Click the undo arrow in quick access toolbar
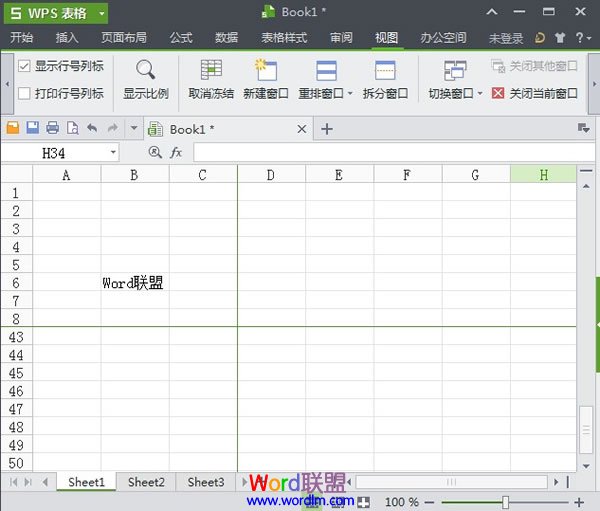 92,128
